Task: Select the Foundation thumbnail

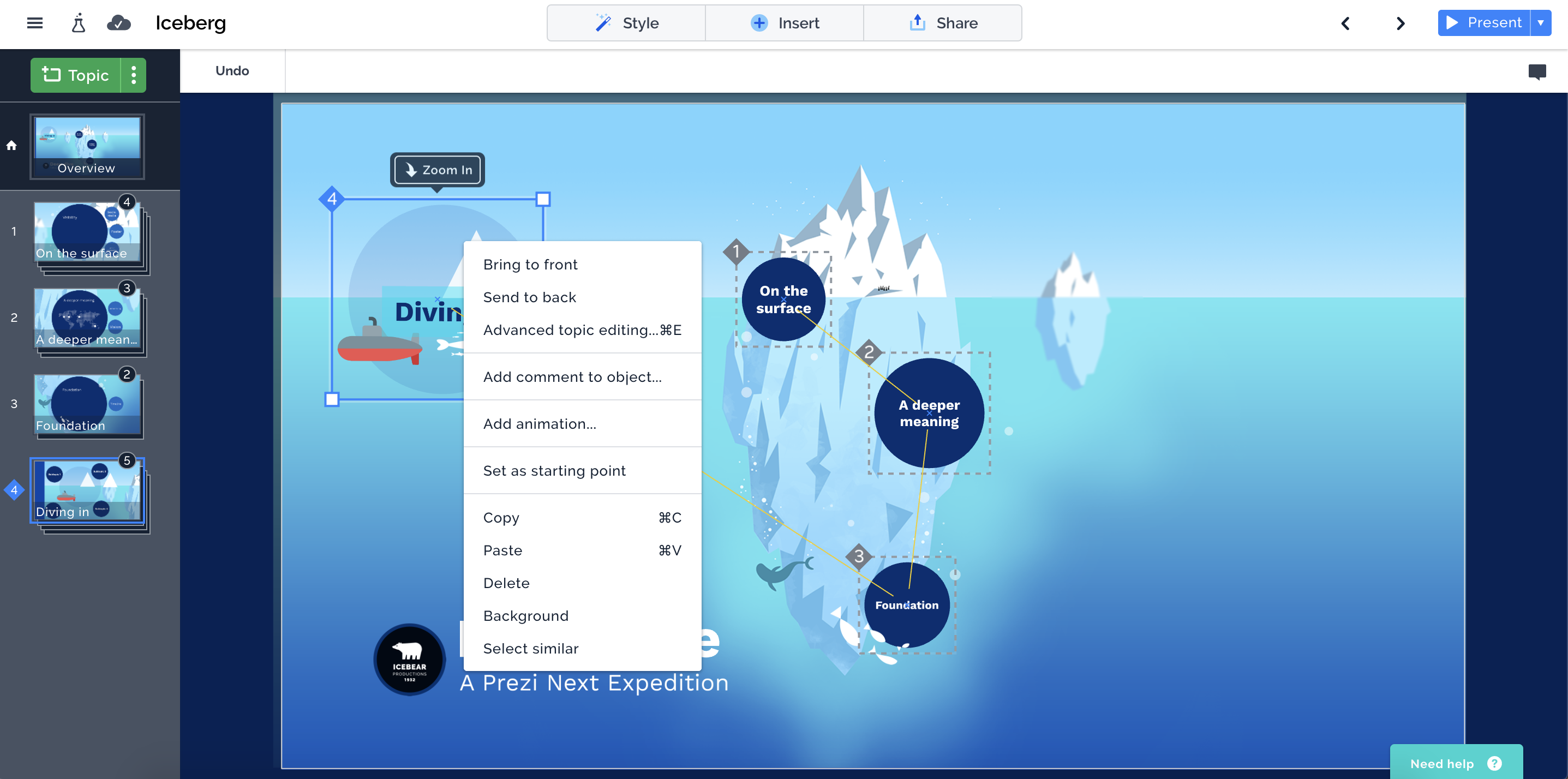Action: [87, 405]
